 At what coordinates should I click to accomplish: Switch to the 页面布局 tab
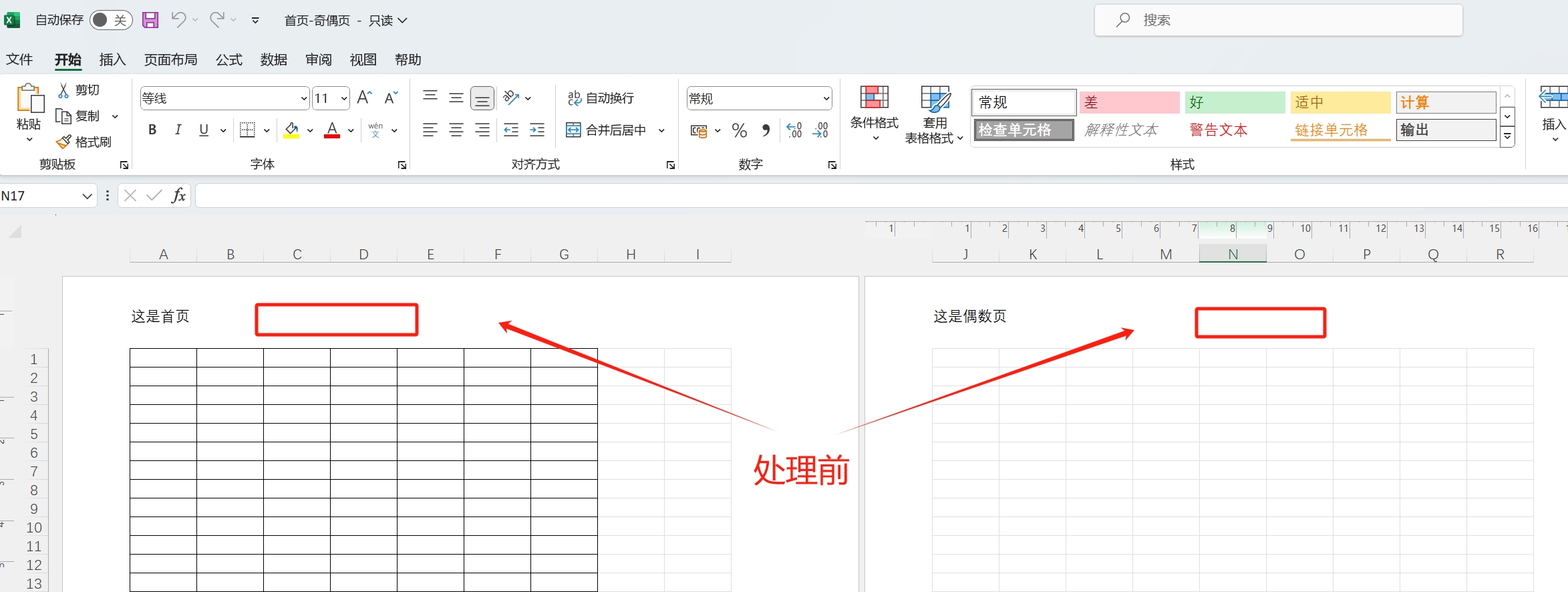[x=170, y=59]
